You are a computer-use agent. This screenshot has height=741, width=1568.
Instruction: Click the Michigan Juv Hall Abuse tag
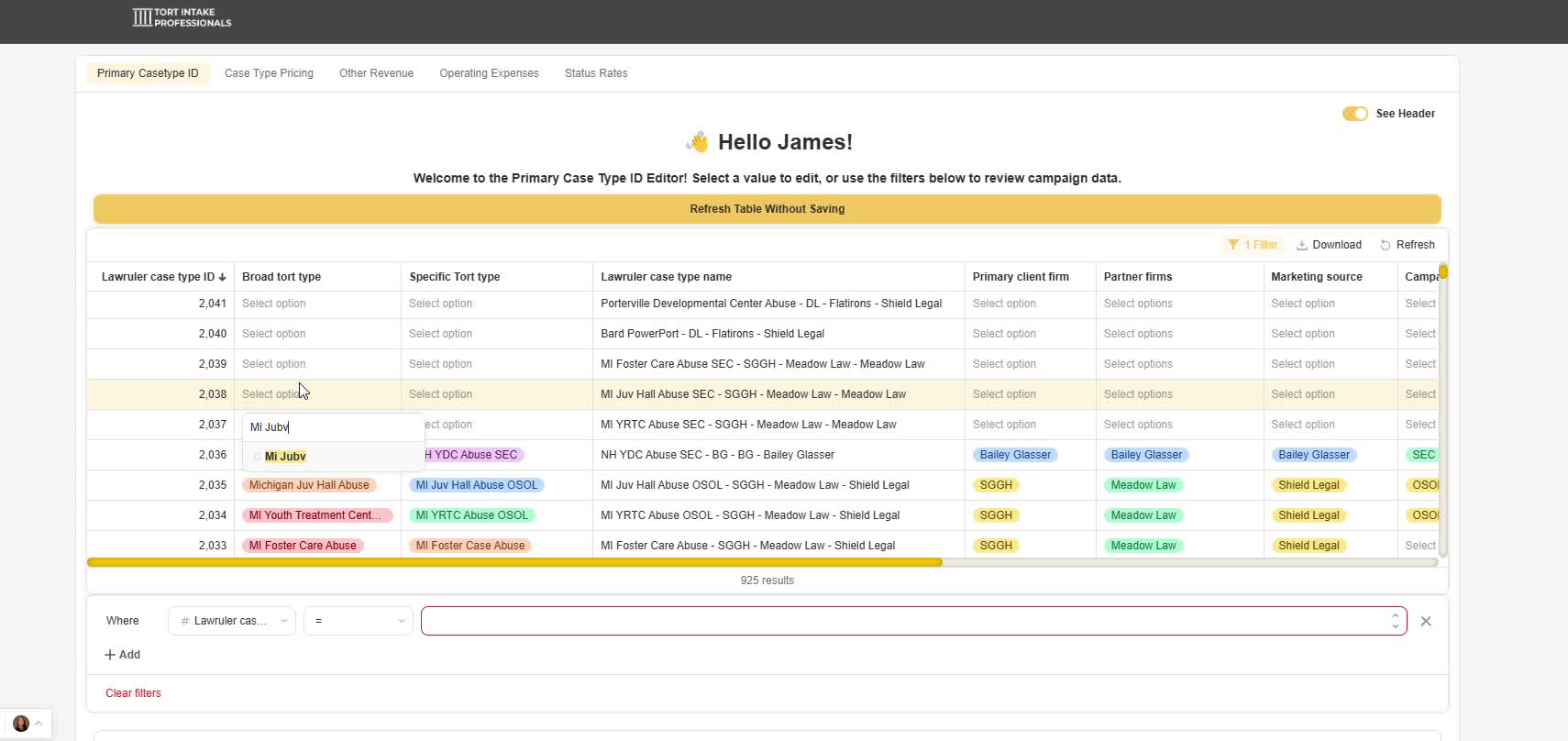(x=309, y=485)
